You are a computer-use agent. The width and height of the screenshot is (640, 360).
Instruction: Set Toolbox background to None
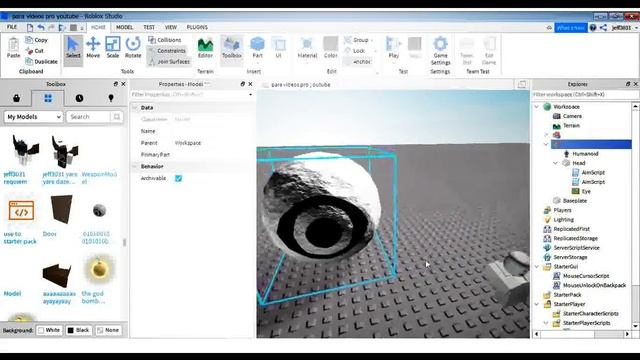(x=108, y=330)
